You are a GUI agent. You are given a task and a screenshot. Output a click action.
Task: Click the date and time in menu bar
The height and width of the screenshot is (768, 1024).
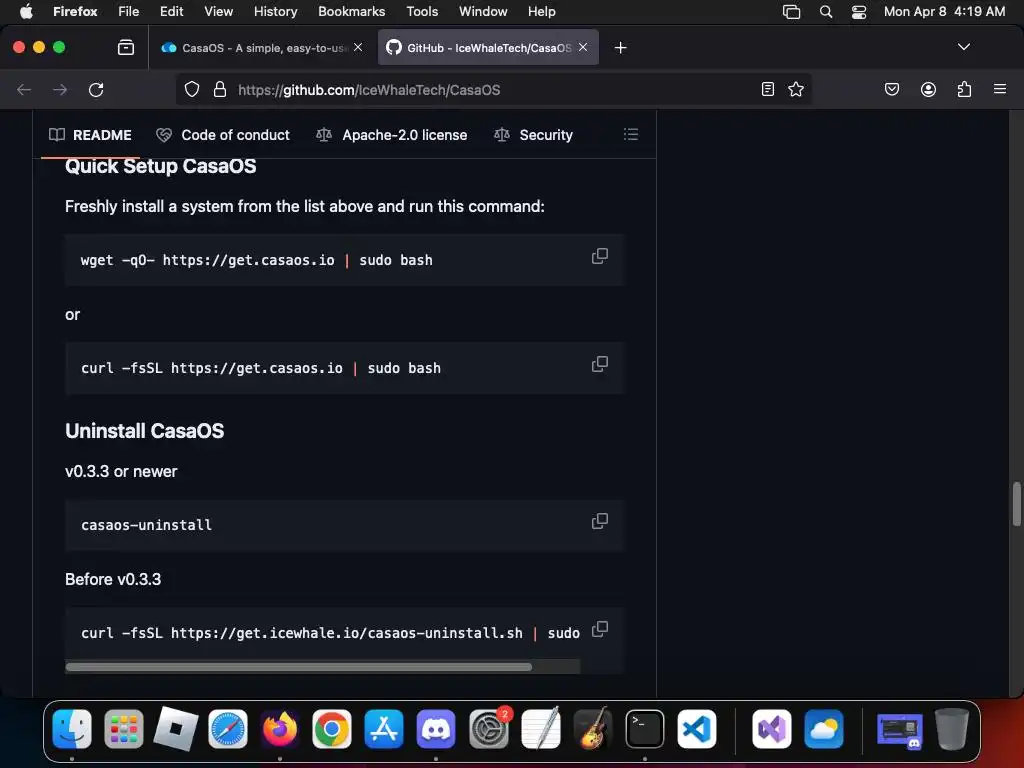944,12
